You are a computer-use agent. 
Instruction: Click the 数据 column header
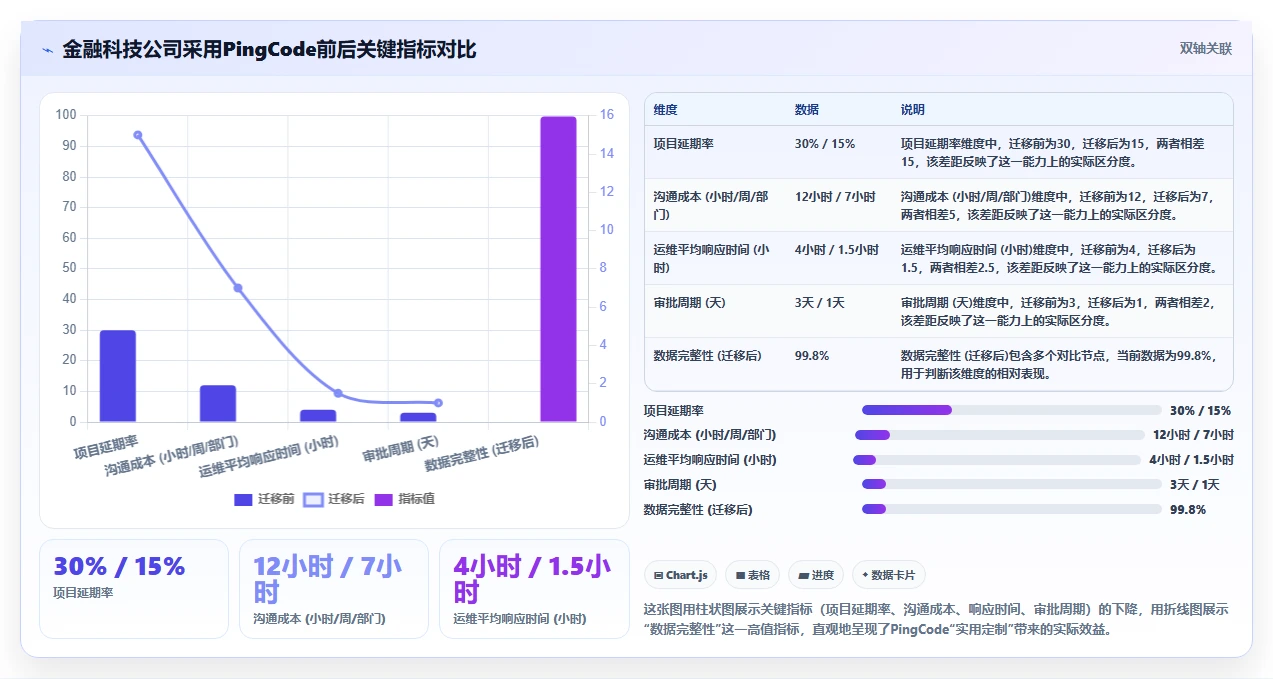[x=807, y=110]
